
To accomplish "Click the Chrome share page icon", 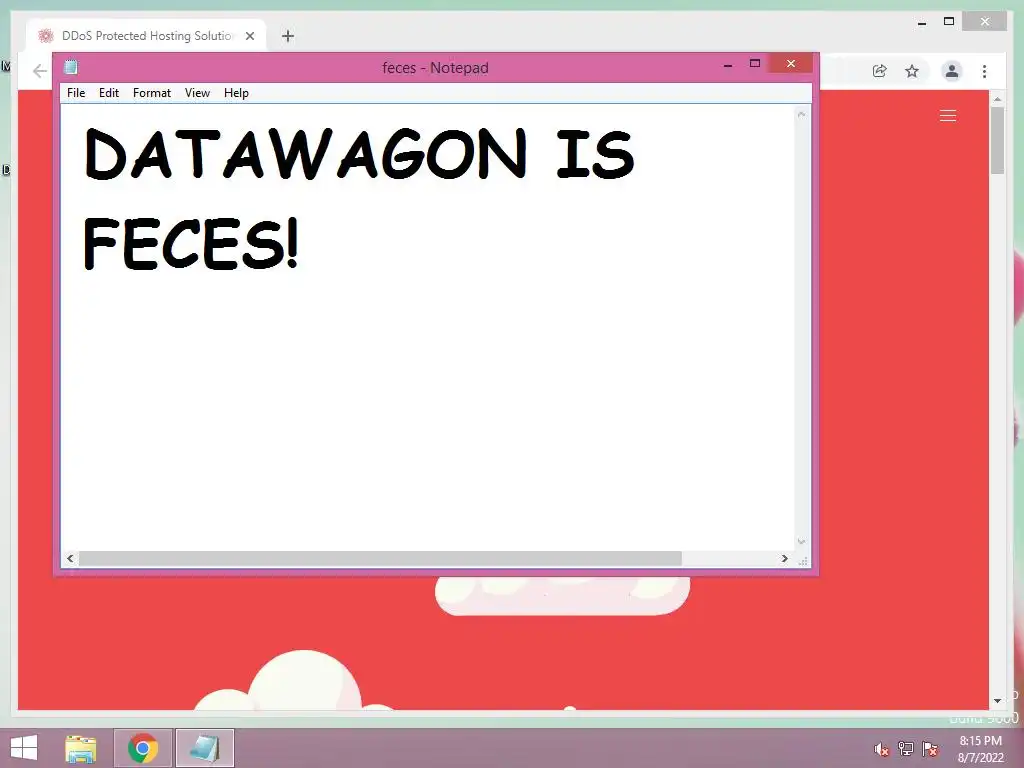I will click(880, 71).
